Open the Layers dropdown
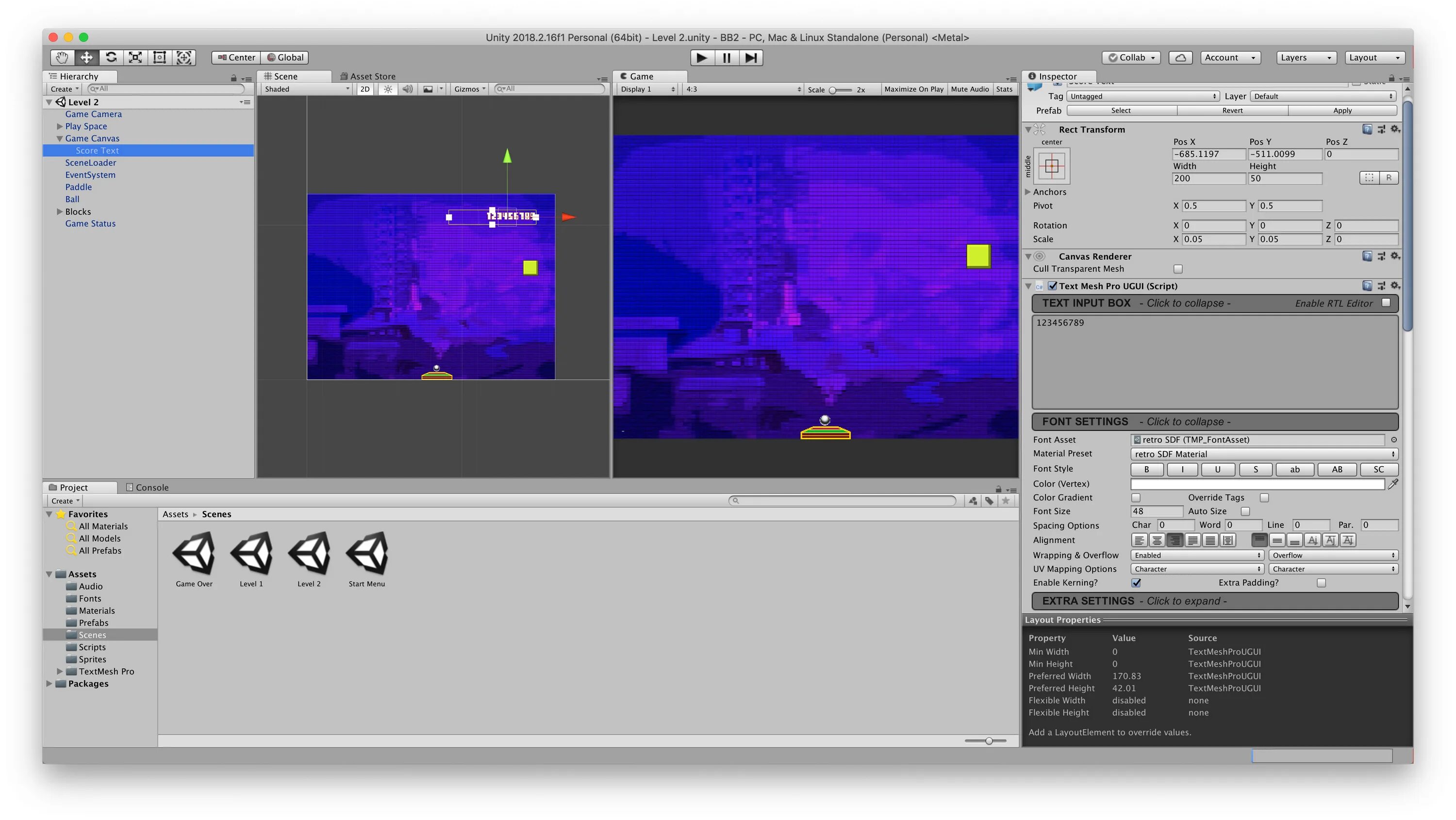Image resolution: width=1456 pixels, height=820 pixels. click(x=1306, y=57)
